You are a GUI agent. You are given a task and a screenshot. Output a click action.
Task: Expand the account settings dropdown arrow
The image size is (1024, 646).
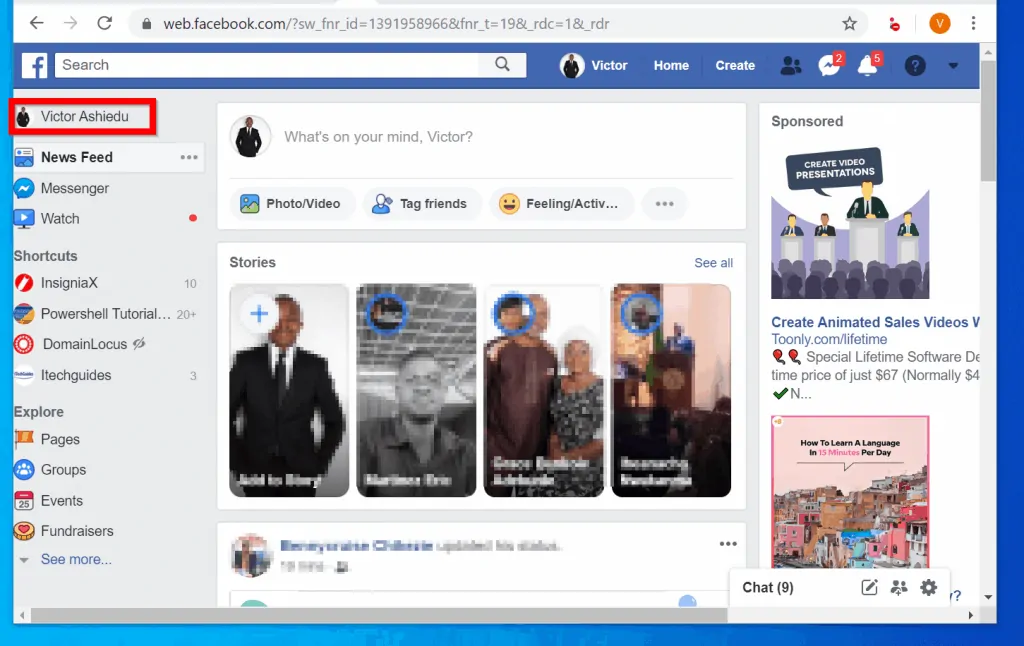952,65
